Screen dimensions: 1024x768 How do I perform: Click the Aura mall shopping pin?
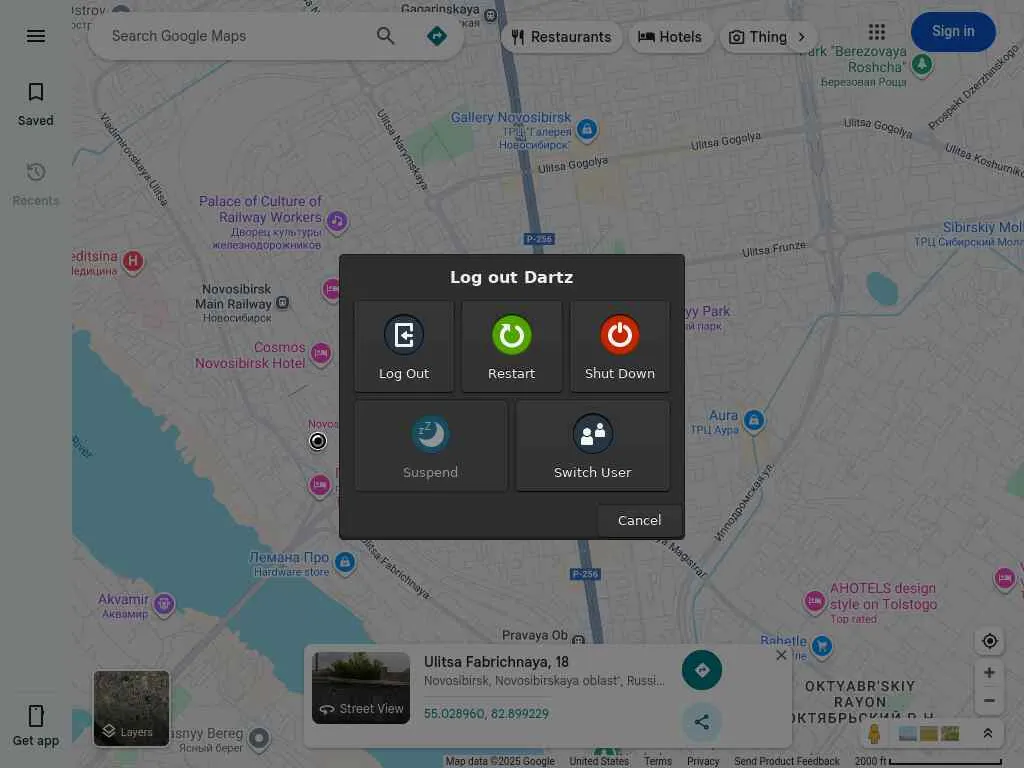754,421
